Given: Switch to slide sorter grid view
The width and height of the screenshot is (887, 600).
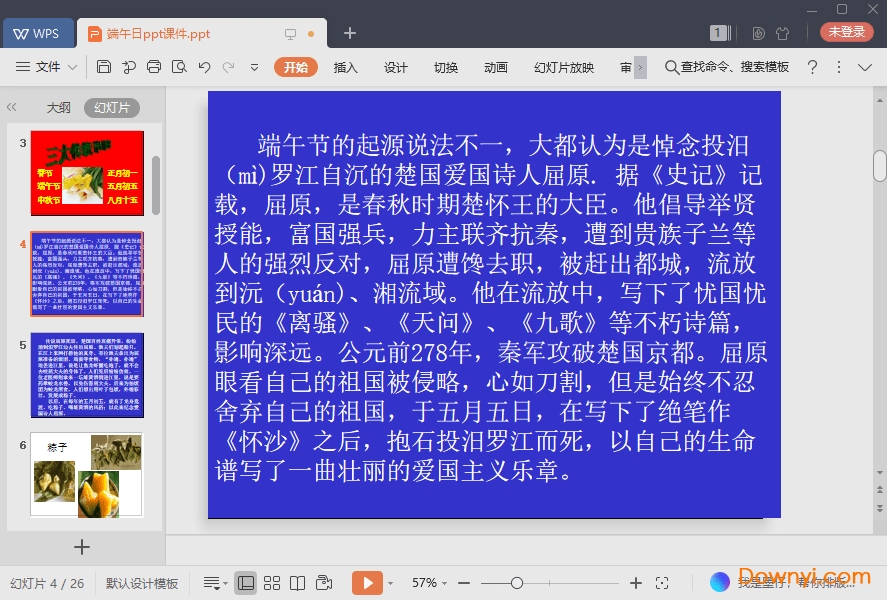Looking at the screenshot, I should point(271,583).
